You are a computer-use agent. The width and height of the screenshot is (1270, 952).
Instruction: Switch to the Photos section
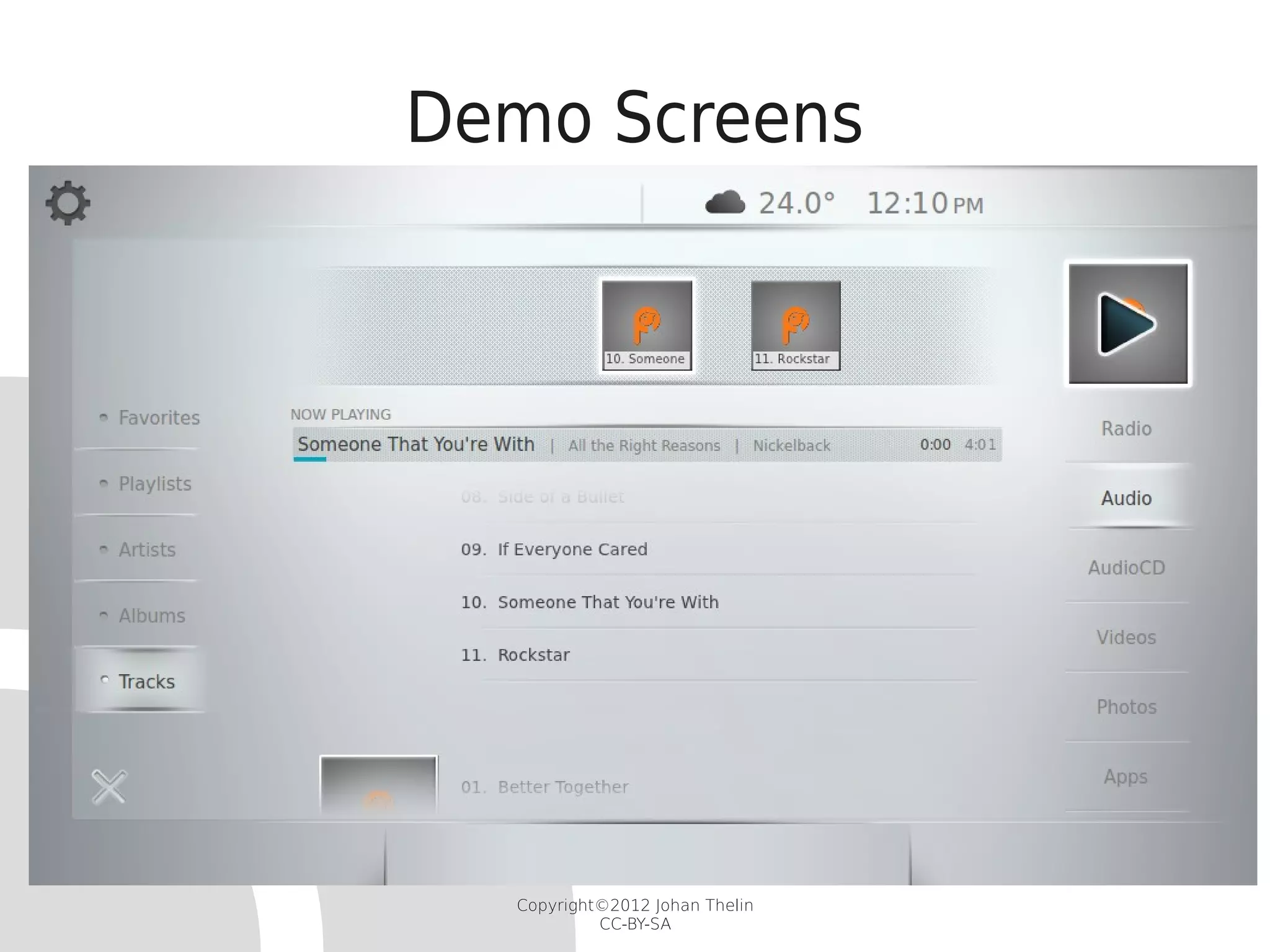pos(1126,707)
